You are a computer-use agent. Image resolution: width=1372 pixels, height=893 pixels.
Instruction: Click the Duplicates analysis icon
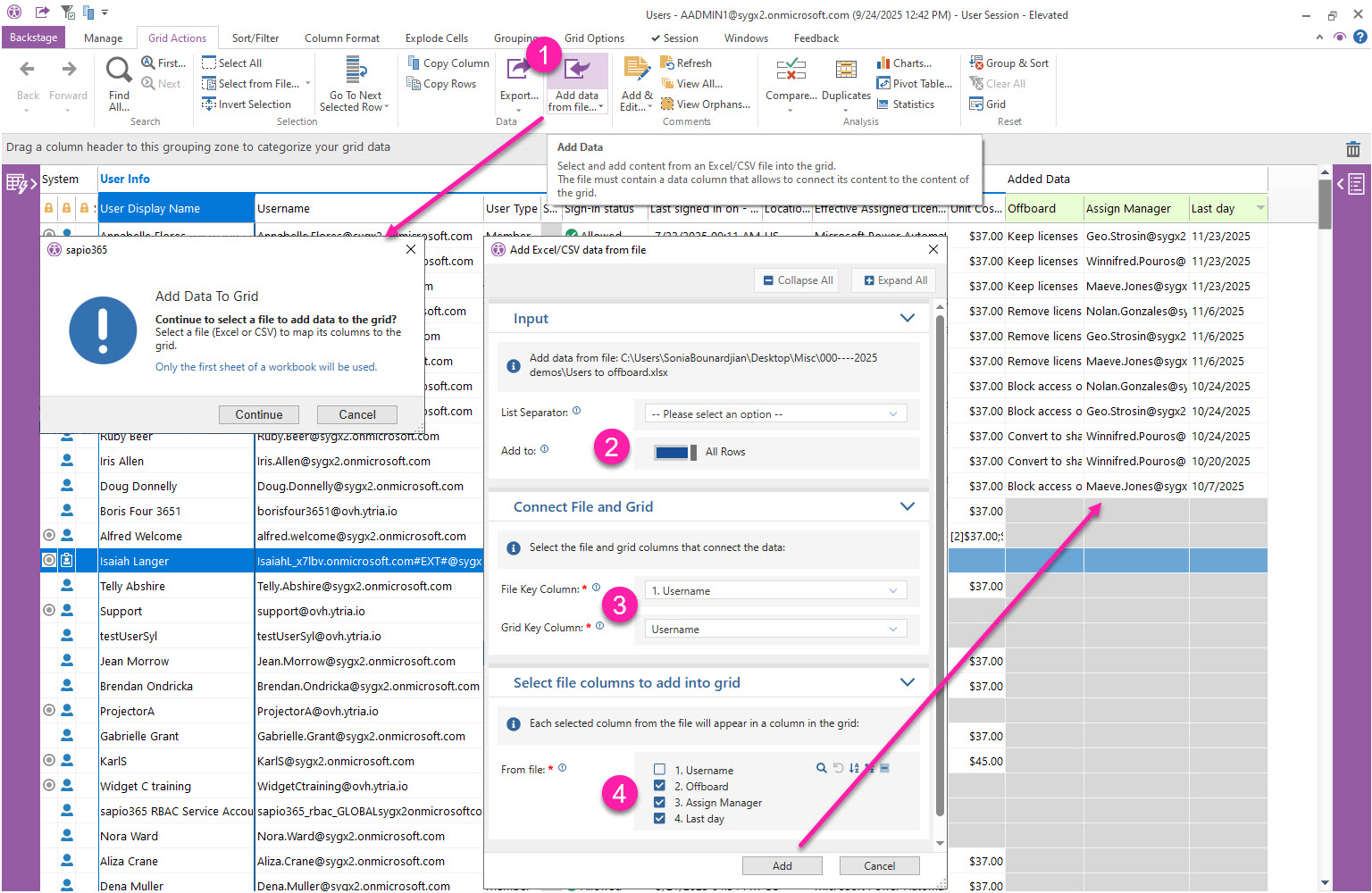[x=845, y=71]
